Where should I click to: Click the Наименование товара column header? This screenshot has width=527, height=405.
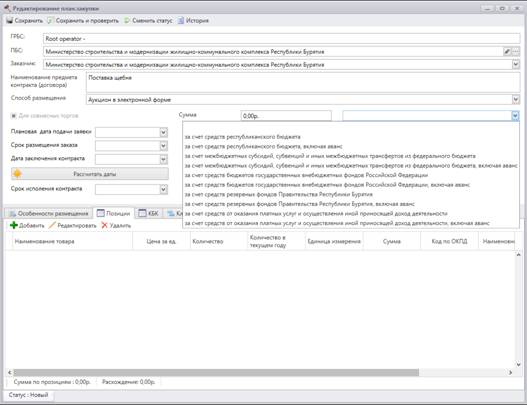click(x=44, y=241)
